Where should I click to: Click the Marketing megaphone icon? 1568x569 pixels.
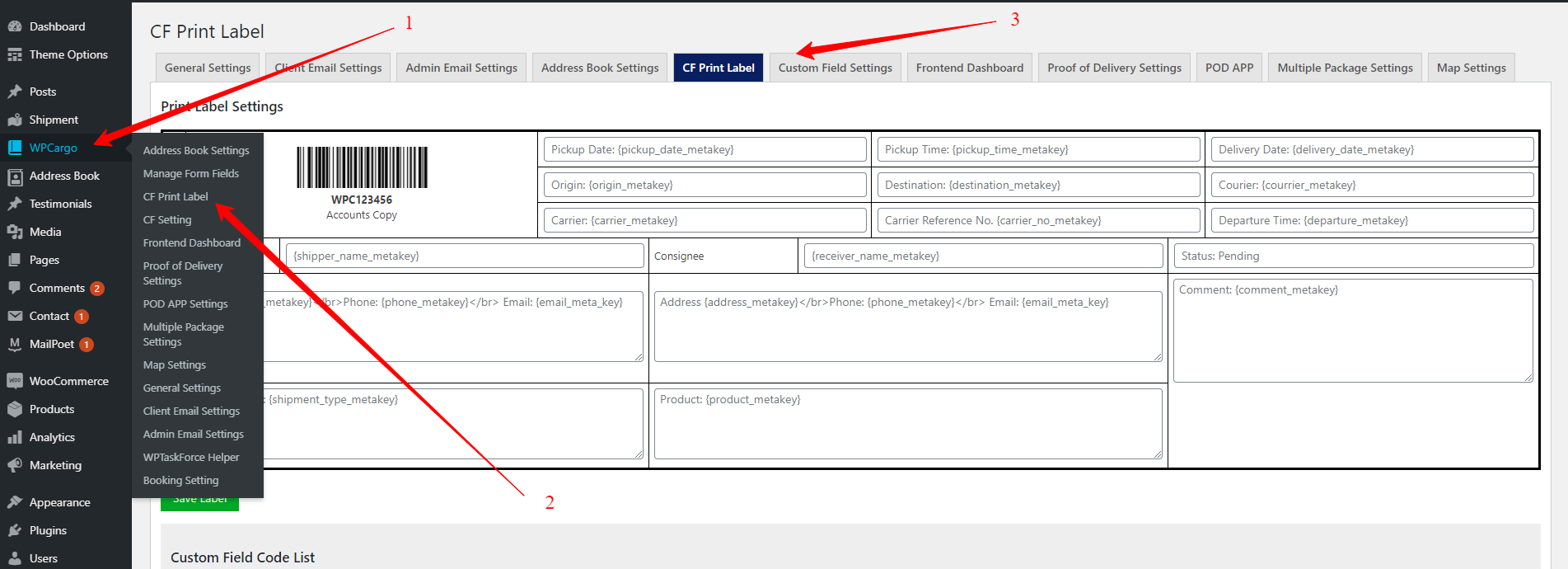point(15,465)
